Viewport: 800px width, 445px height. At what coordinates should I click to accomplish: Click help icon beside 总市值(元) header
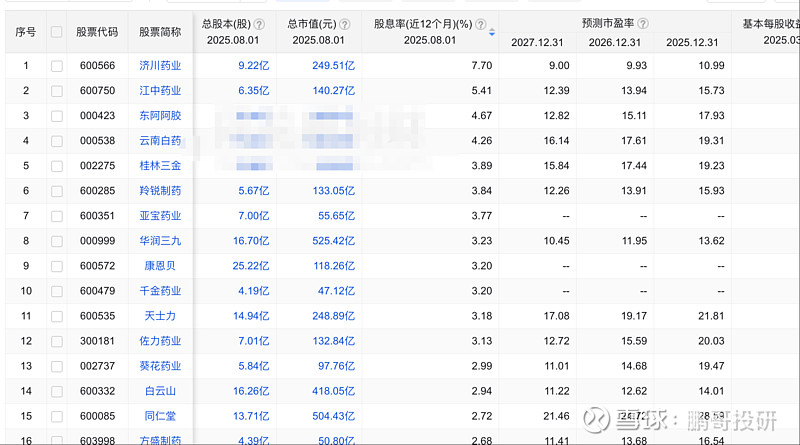tap(345, 24)
